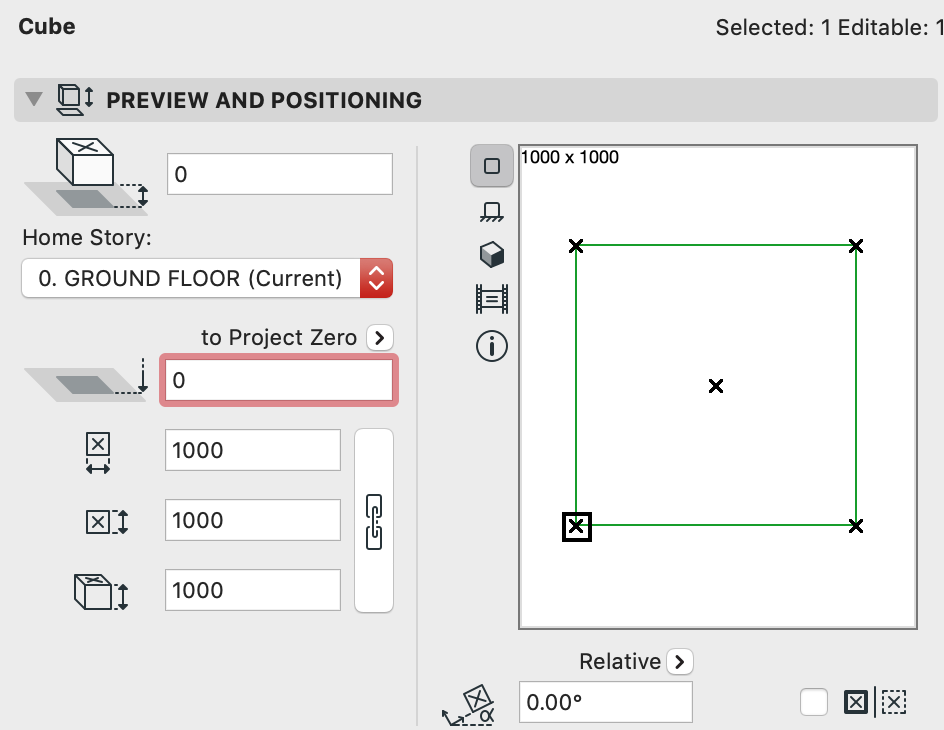The width and height of the screenshot is (944, 730).
Task: Open the Relative angle options arrow
Action: [x=680, y=661]
